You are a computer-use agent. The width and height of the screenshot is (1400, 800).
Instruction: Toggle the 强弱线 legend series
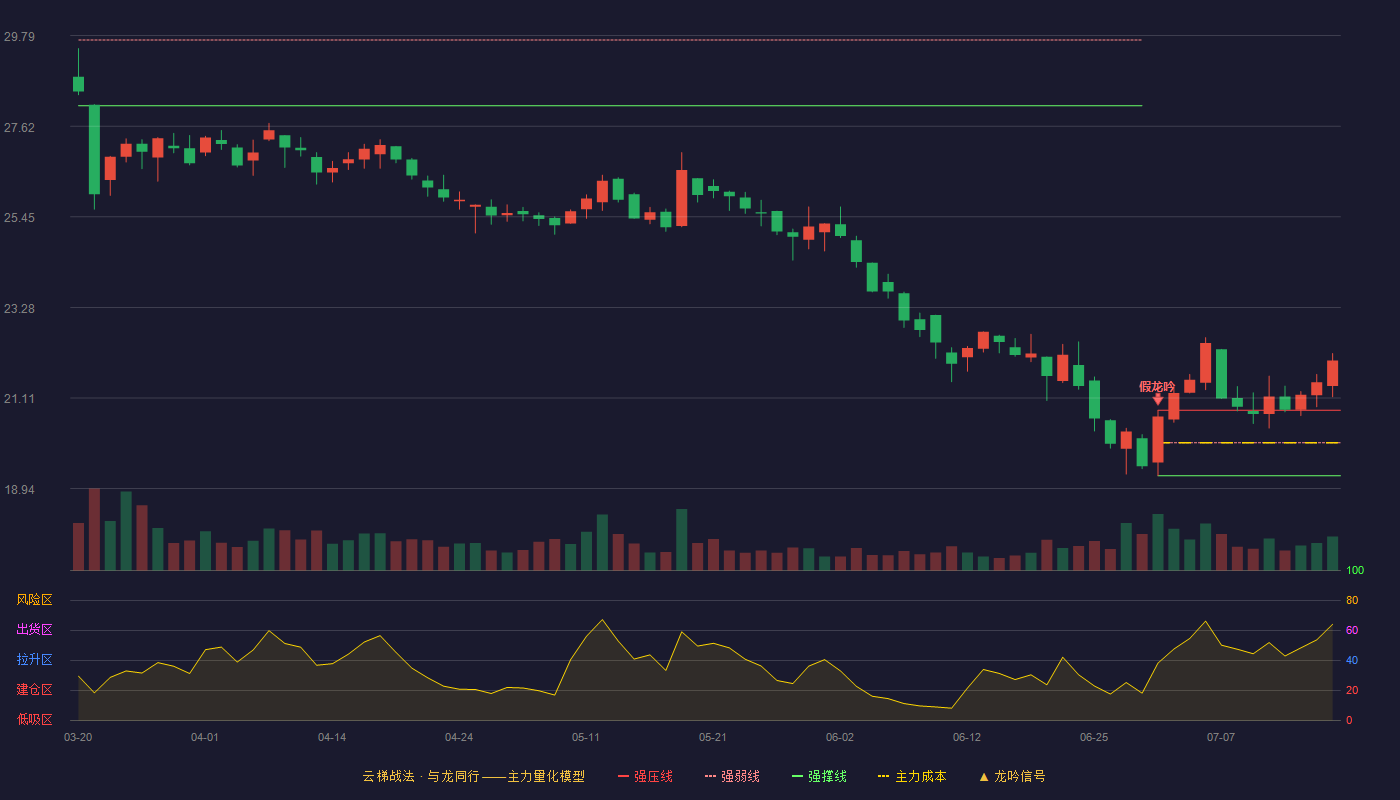coord(732,777)
